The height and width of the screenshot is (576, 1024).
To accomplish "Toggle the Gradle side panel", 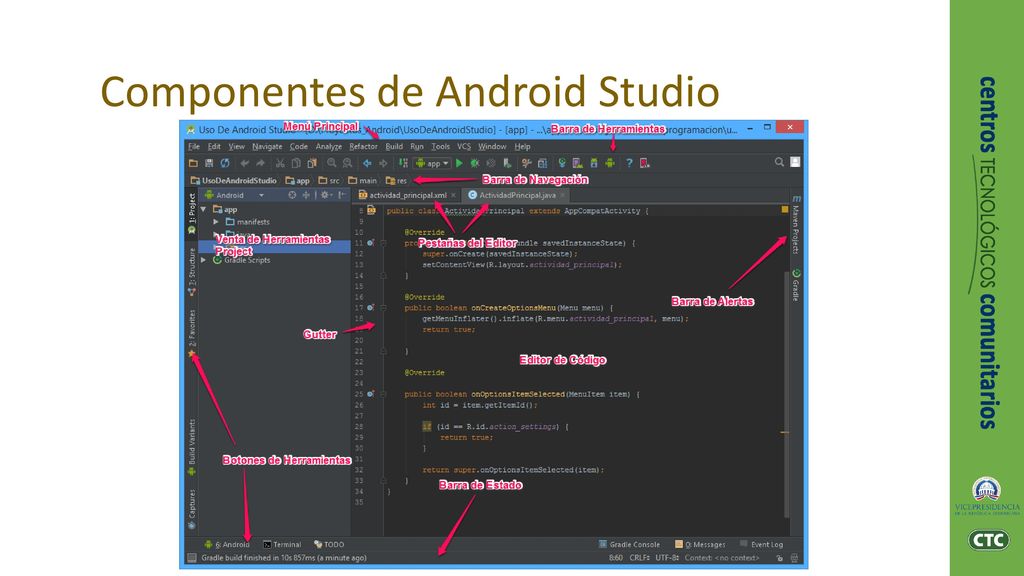I will [796, 285].
